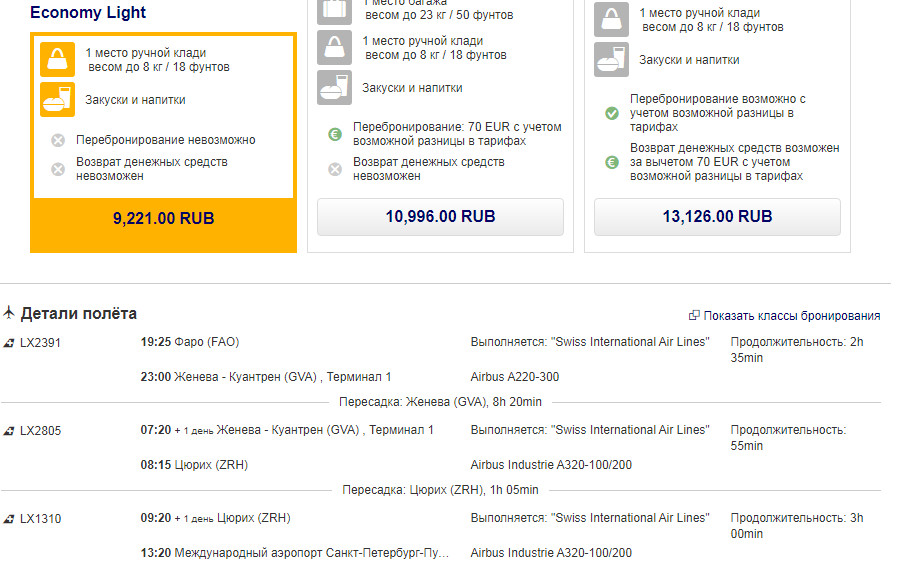Click the '23:00 Женева - Куантрен (GVA)' arrival line

(265, 377)
